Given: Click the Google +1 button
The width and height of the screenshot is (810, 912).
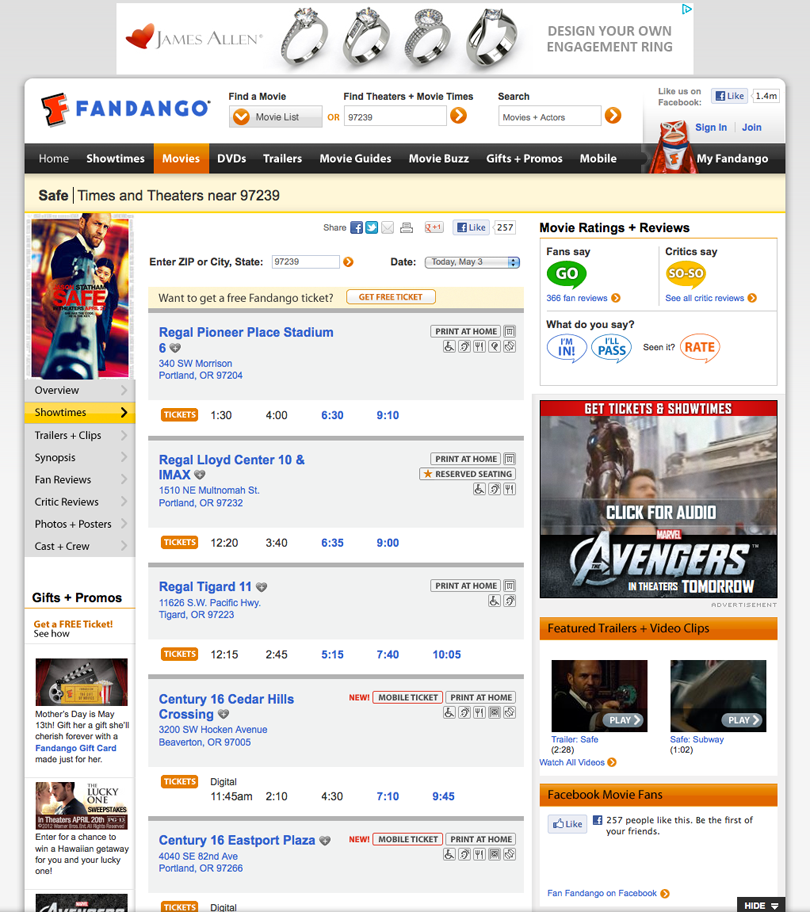Looking at the screenshot, I should click(x=434, y=227).
